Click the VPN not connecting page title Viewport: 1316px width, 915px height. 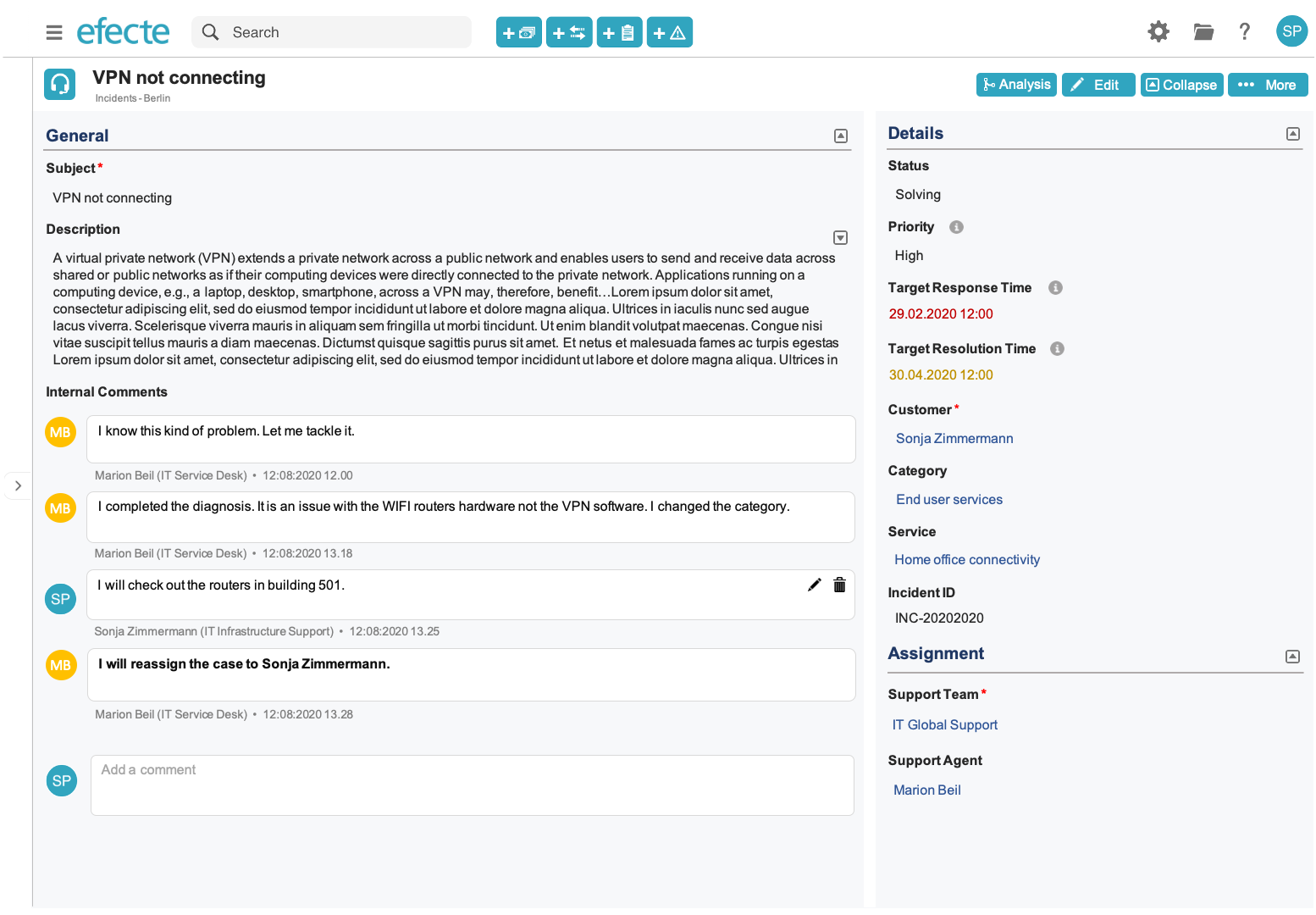179,78
